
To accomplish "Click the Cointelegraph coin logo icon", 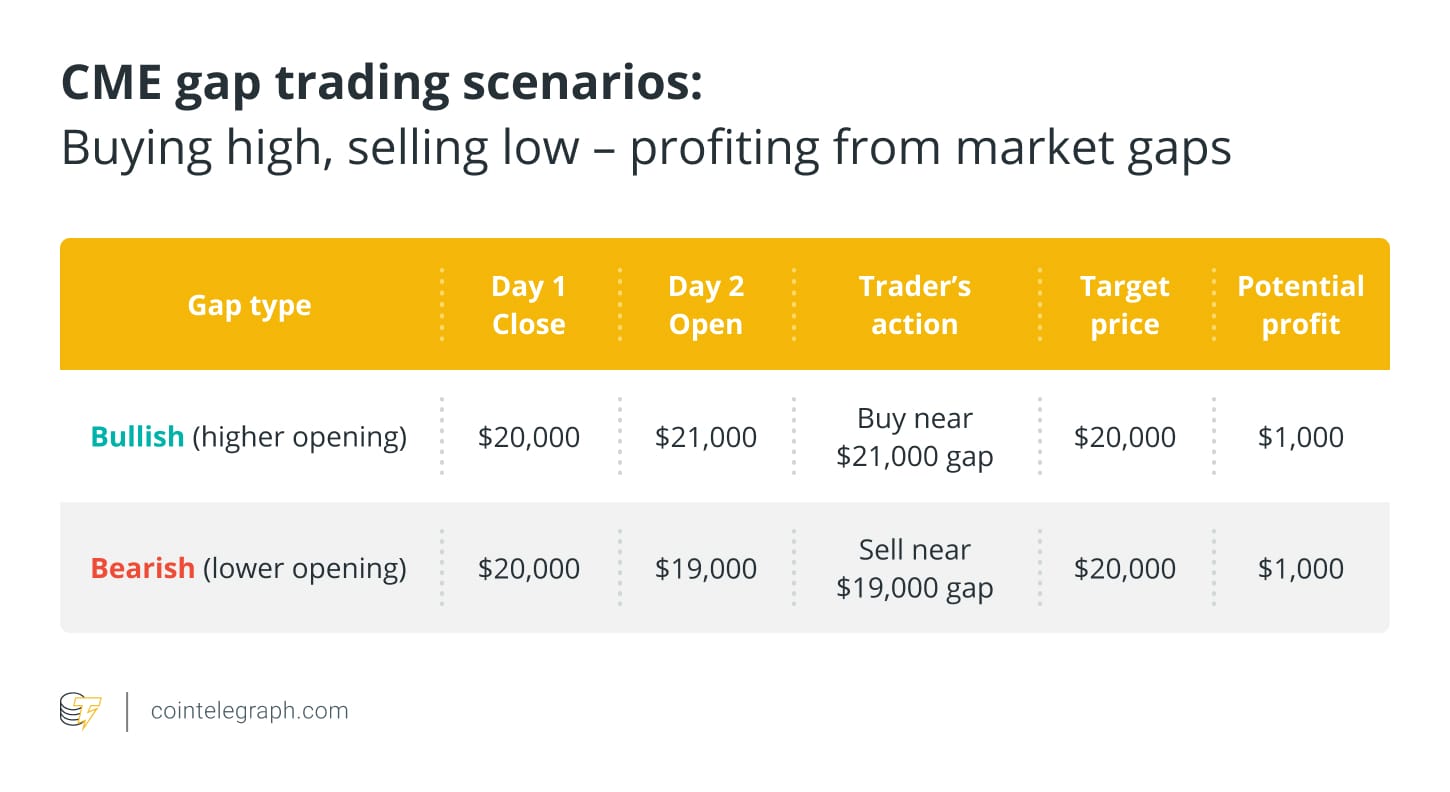I will (x=81, y=711).
